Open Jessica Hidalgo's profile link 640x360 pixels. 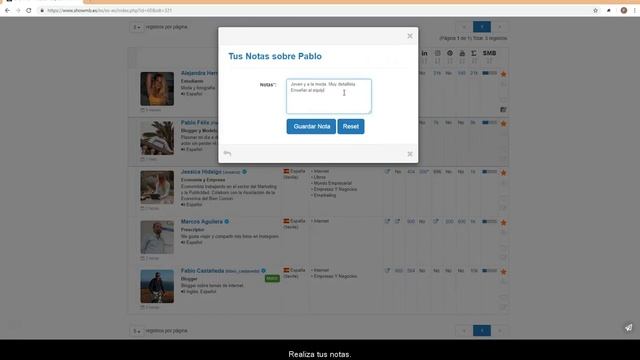point(201,172)
